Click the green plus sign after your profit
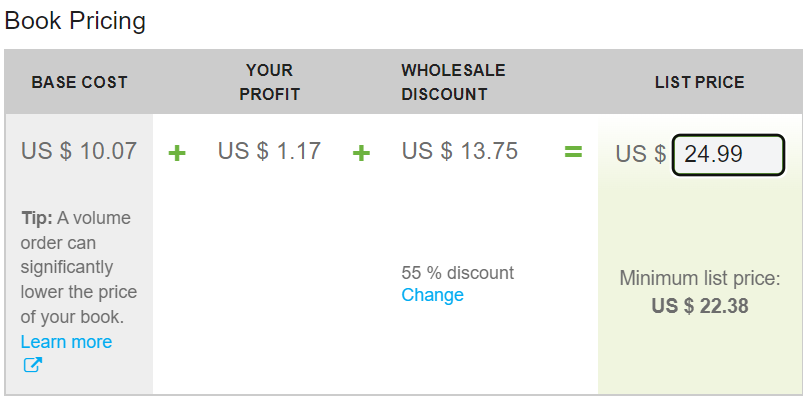The image size is (809, 400). (361, 153)
